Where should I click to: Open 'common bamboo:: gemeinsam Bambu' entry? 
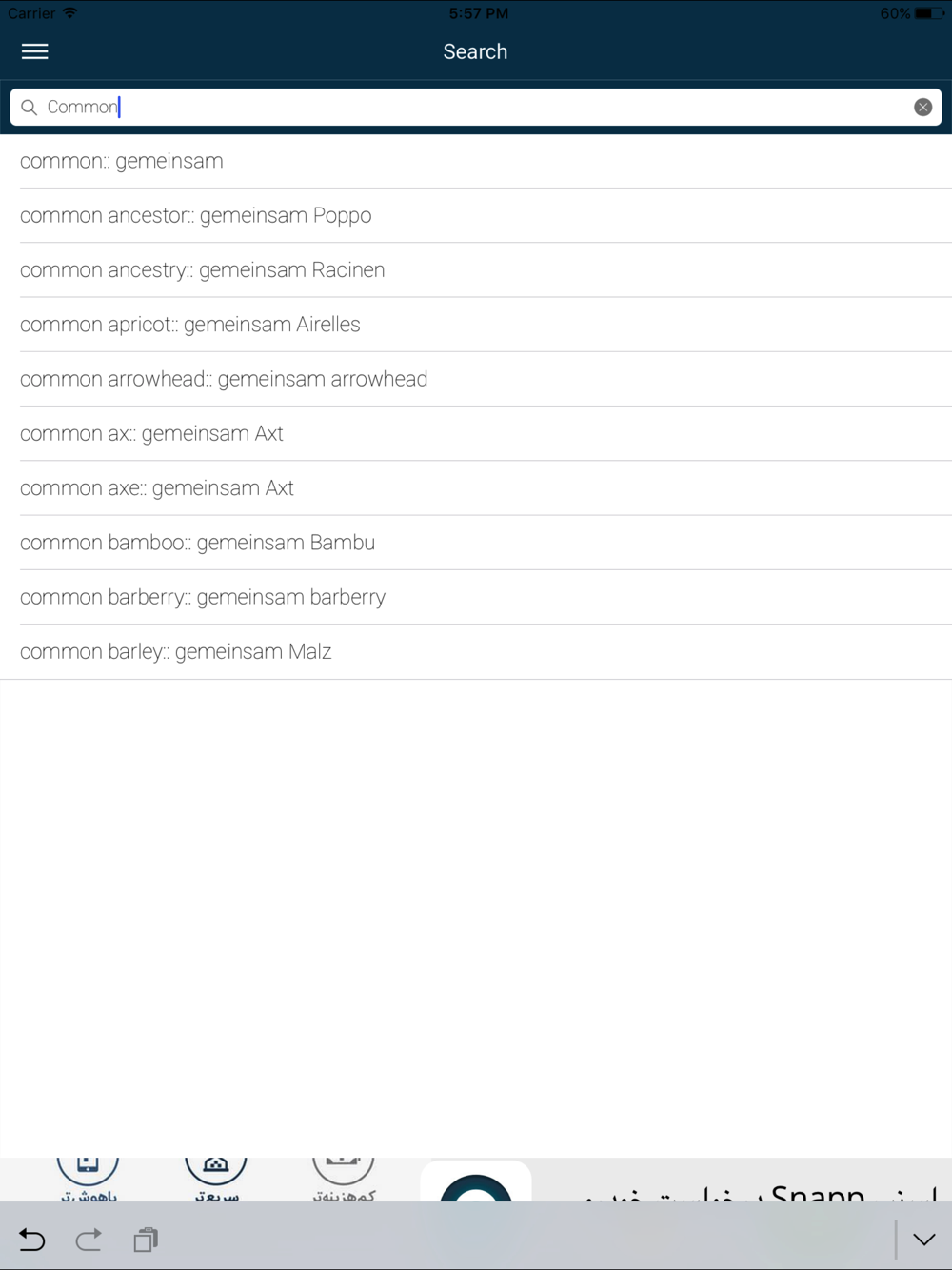point(476,543)
